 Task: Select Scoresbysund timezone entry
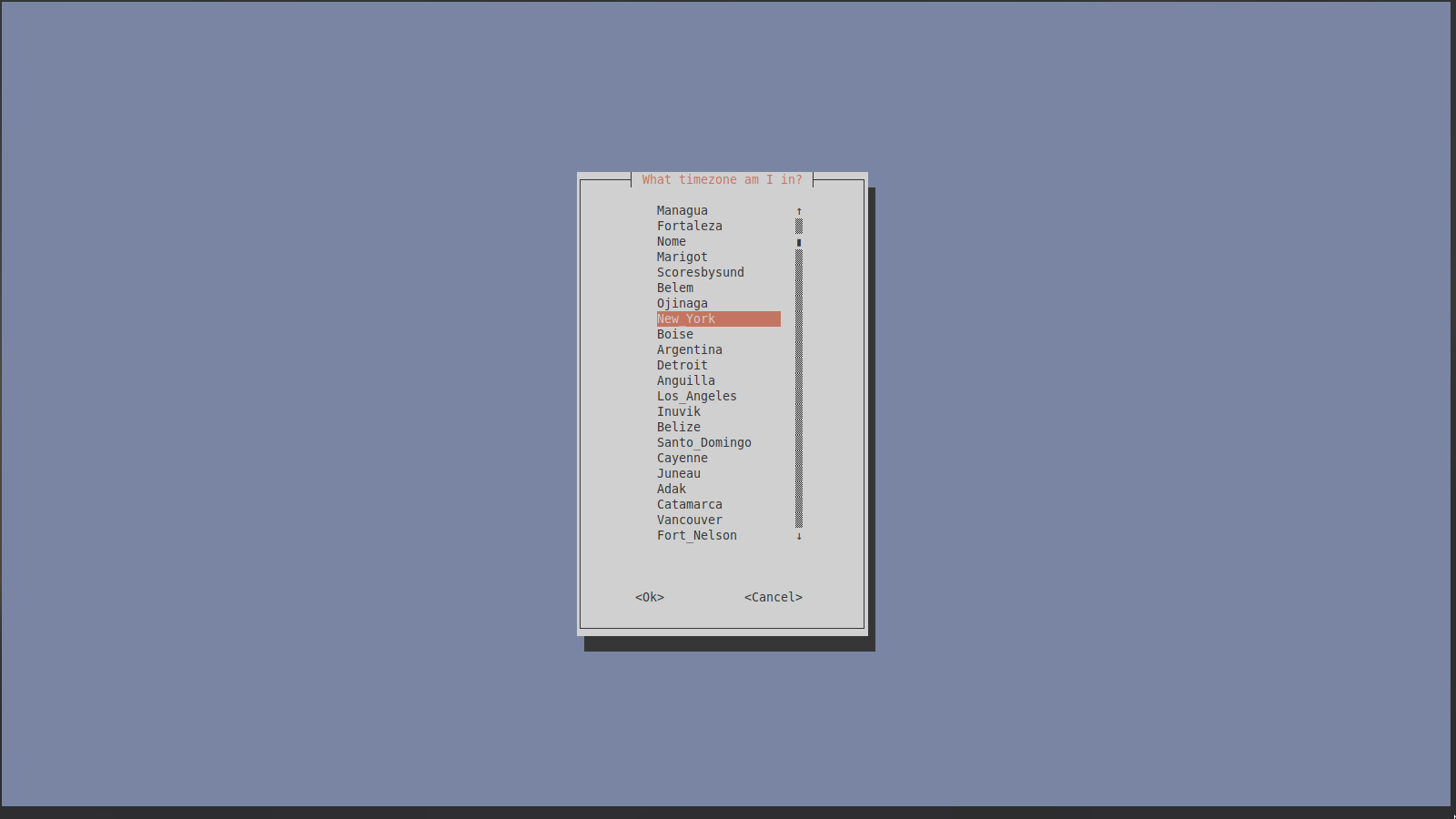(x=701, y=272)
